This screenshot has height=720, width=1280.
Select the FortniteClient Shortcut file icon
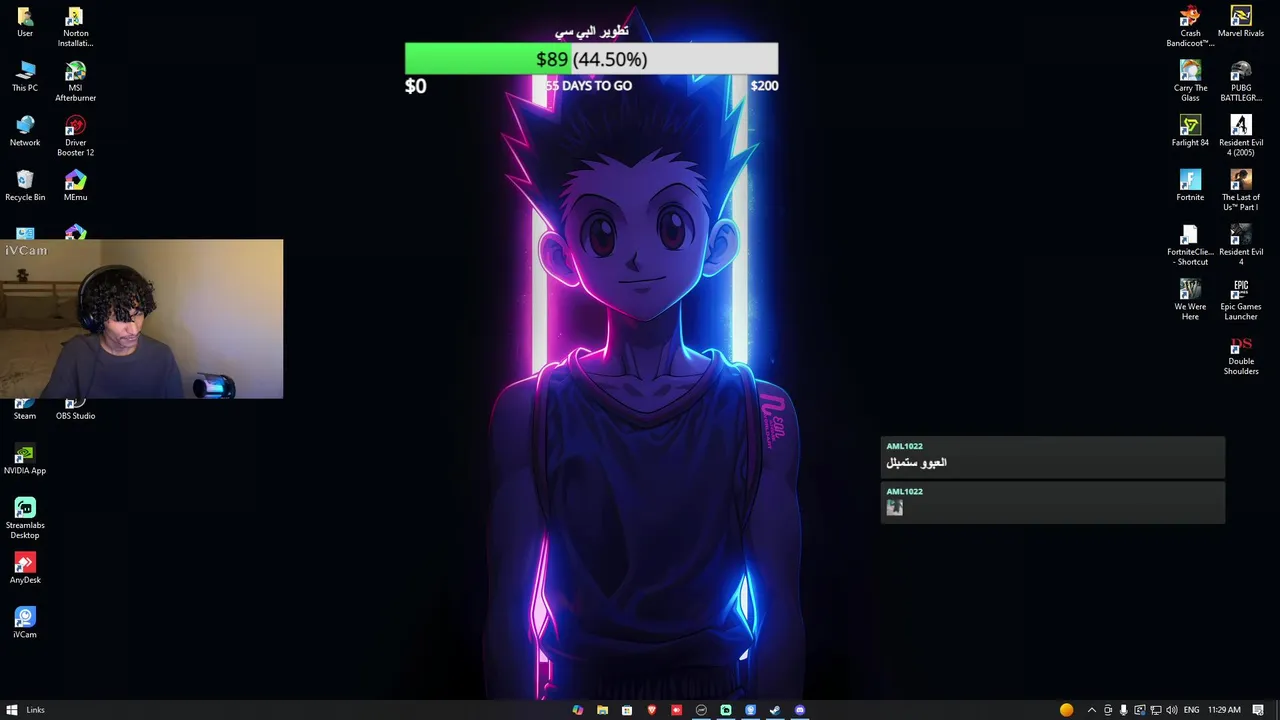click(x=1190, y=246)
